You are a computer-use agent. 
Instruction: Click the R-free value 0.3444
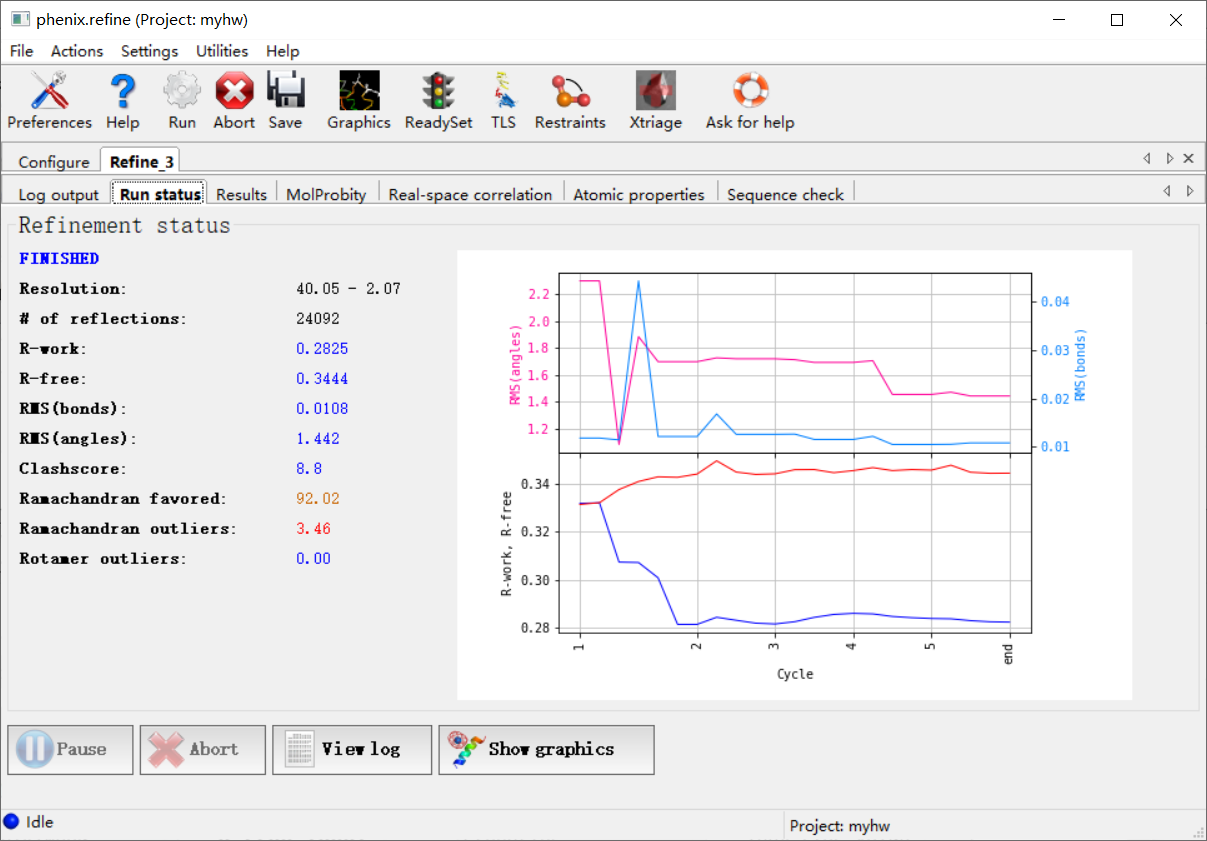point(322,378)
